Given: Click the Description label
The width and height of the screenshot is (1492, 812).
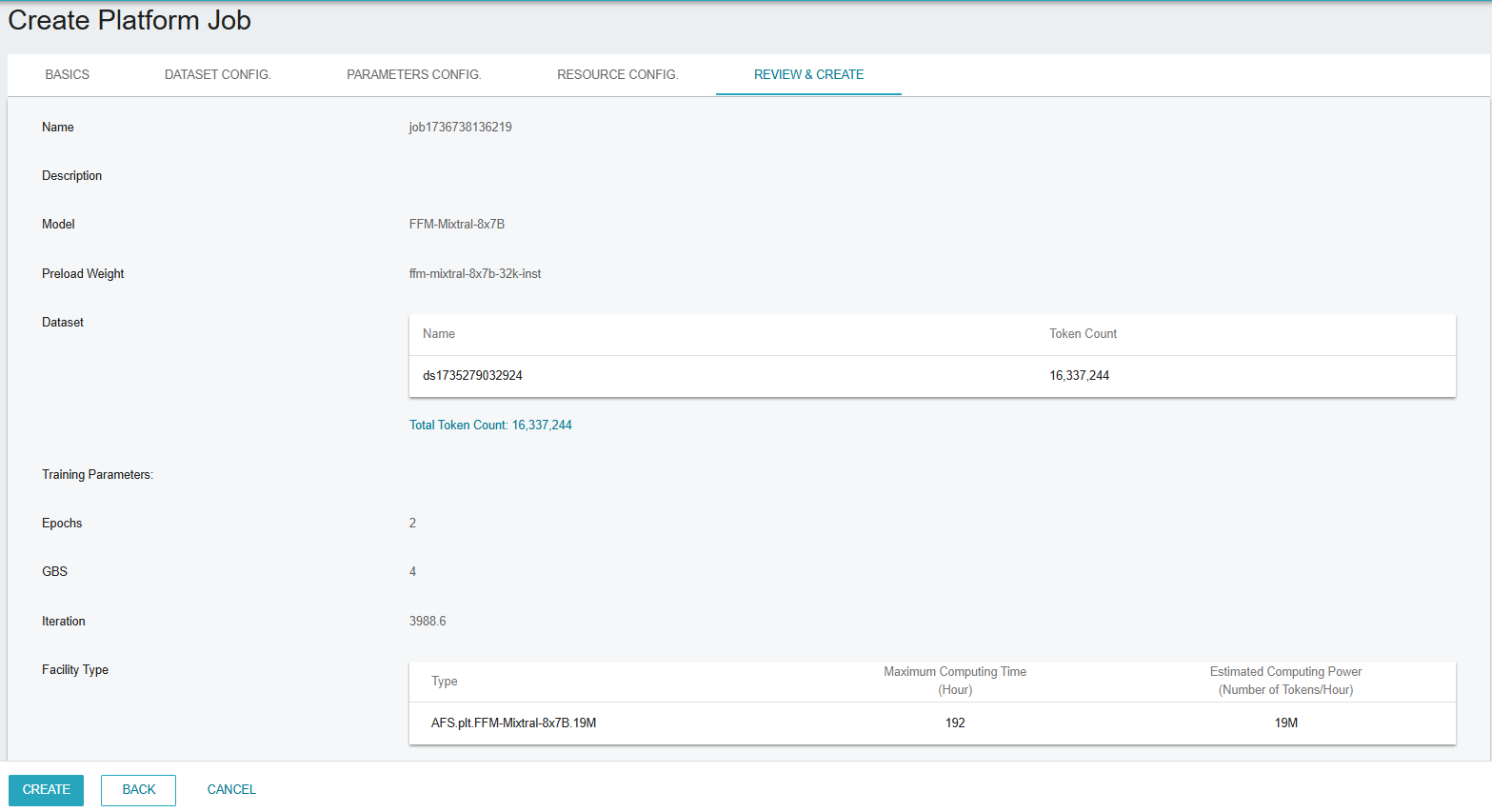Looking at the screenshot, I should tap(72, 175).
